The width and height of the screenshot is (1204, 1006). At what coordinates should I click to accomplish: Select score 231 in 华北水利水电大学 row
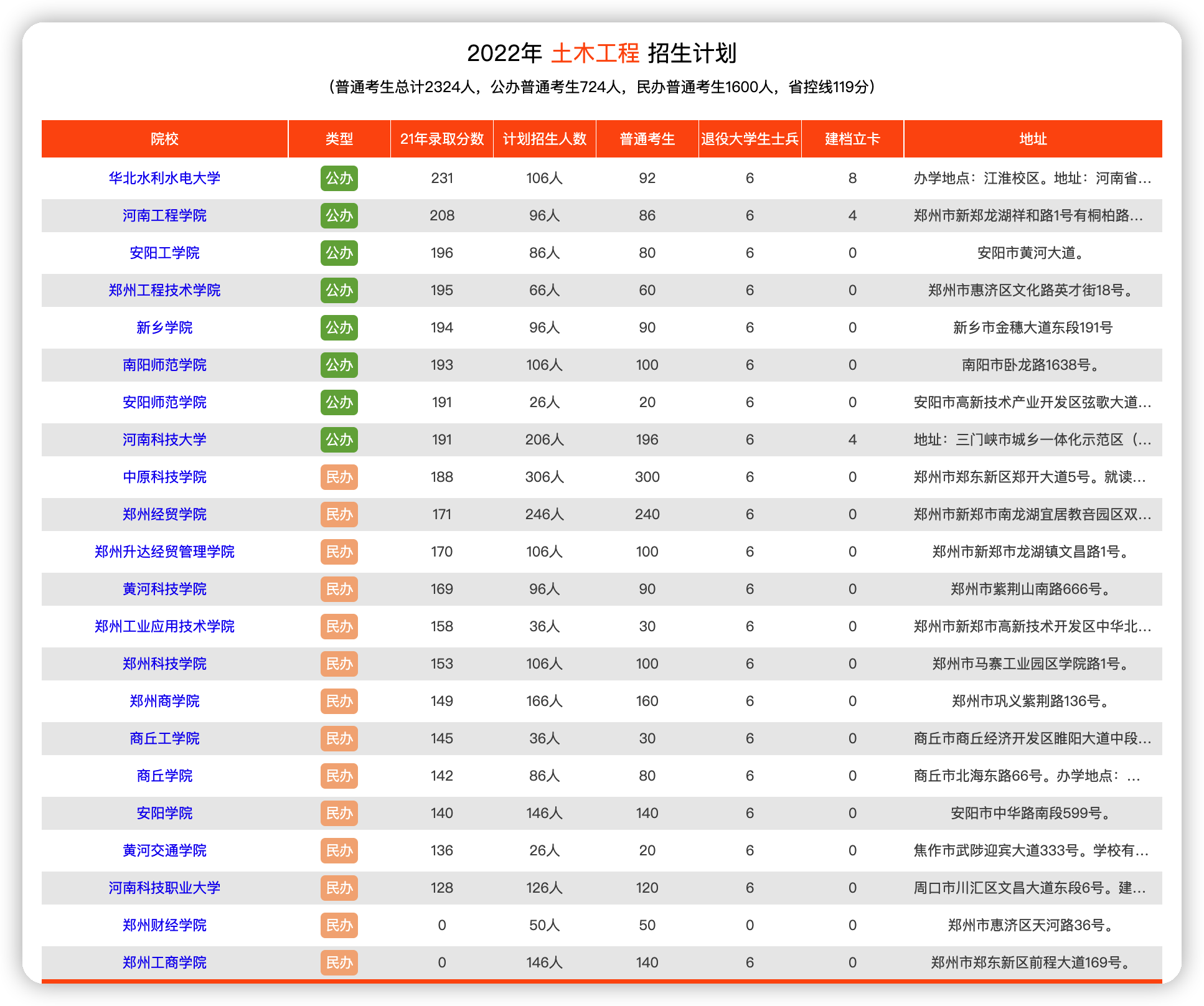pos(442,178)
